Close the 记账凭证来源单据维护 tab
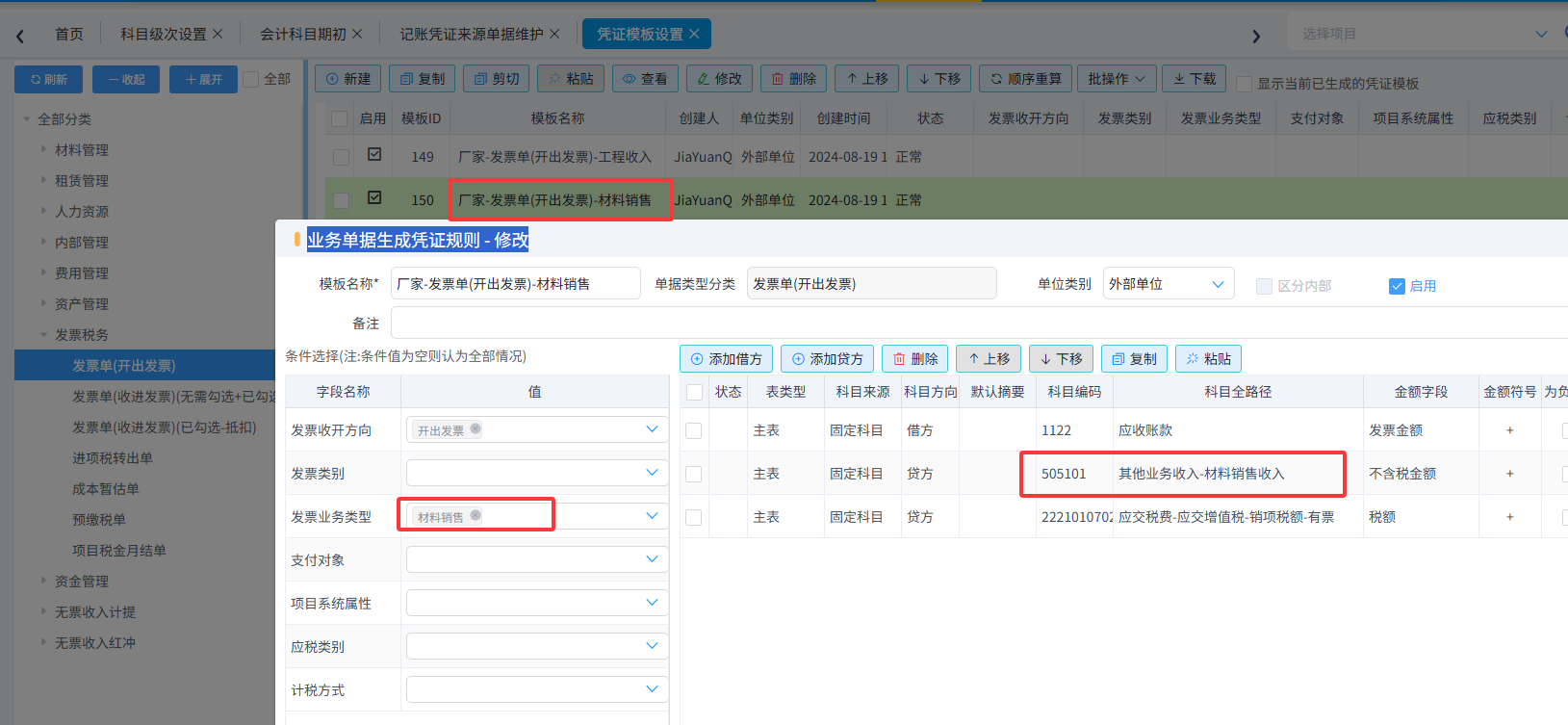This screenshot has width=1568, height=725. click(554, 34)
